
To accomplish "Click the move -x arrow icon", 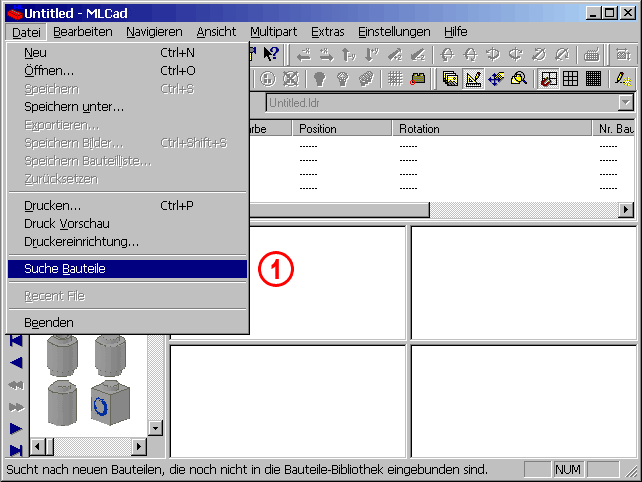I will 304,54.
